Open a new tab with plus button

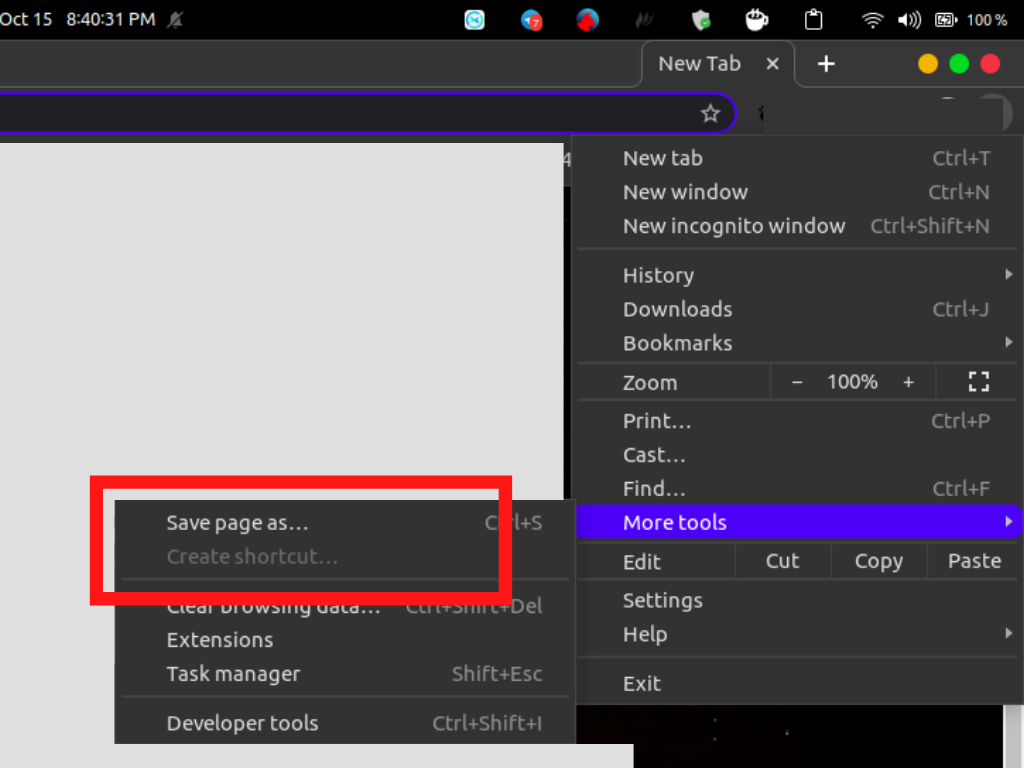click(x=826, y=64)
